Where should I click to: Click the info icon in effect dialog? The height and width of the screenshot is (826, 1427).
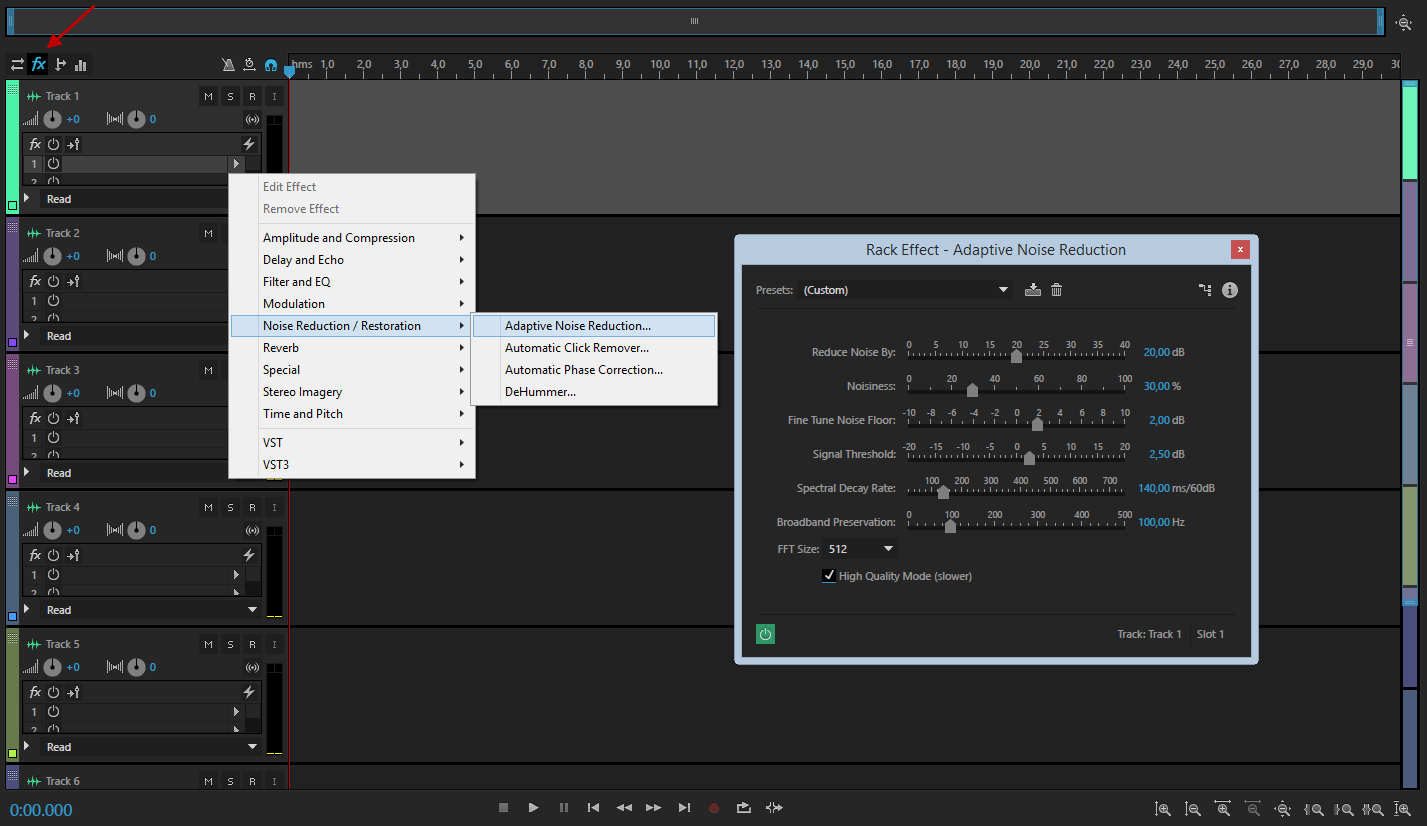pos(1230,290)
